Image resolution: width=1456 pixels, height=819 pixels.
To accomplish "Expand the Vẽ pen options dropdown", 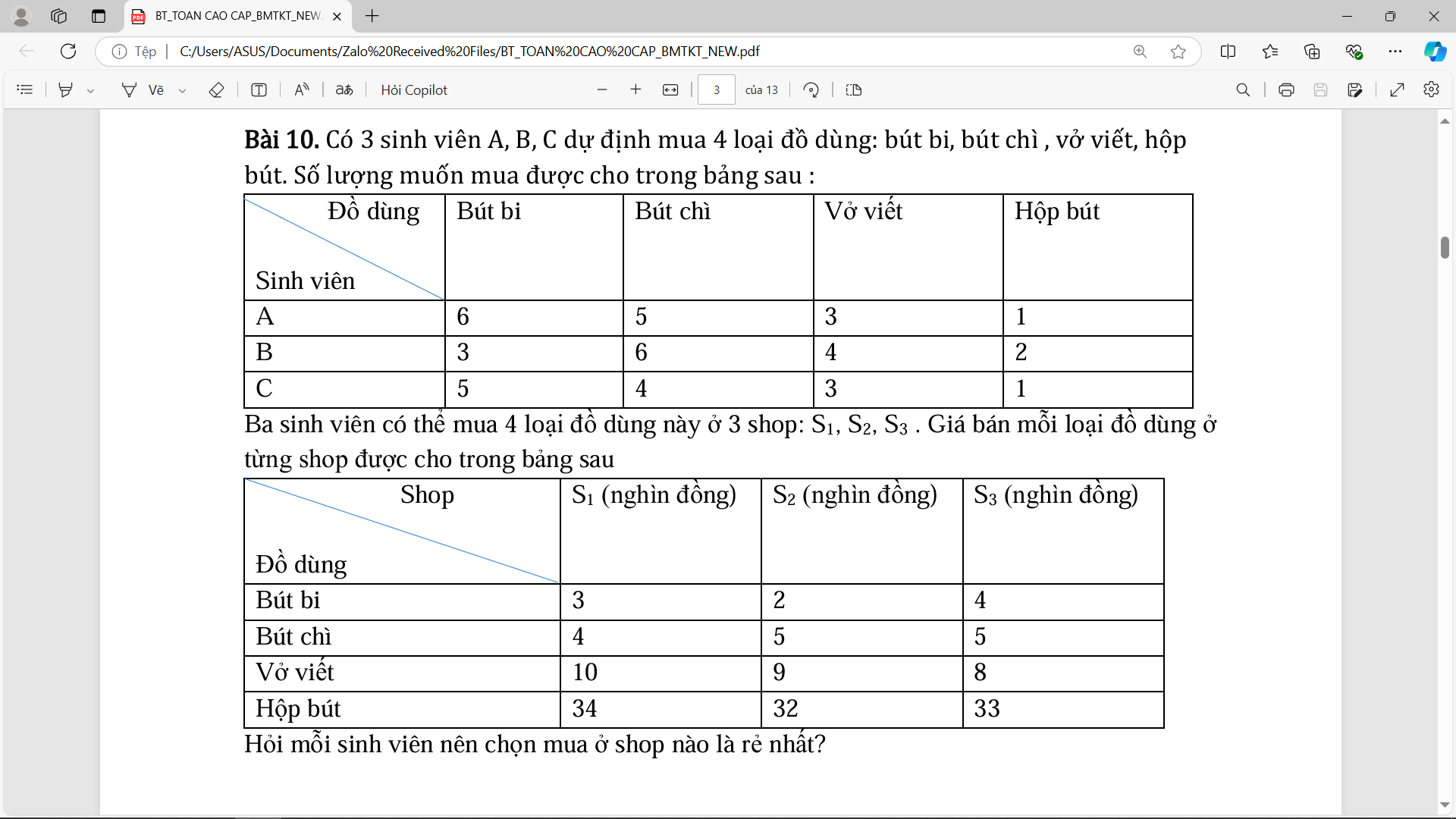I will (x=182, y=89).
